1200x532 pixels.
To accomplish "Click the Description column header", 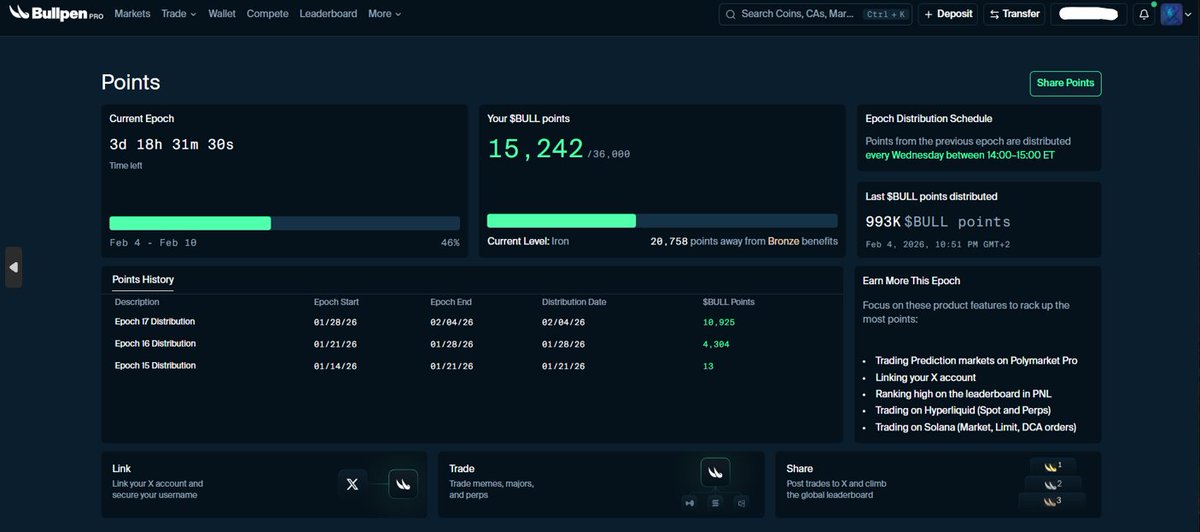I will 137,302.
